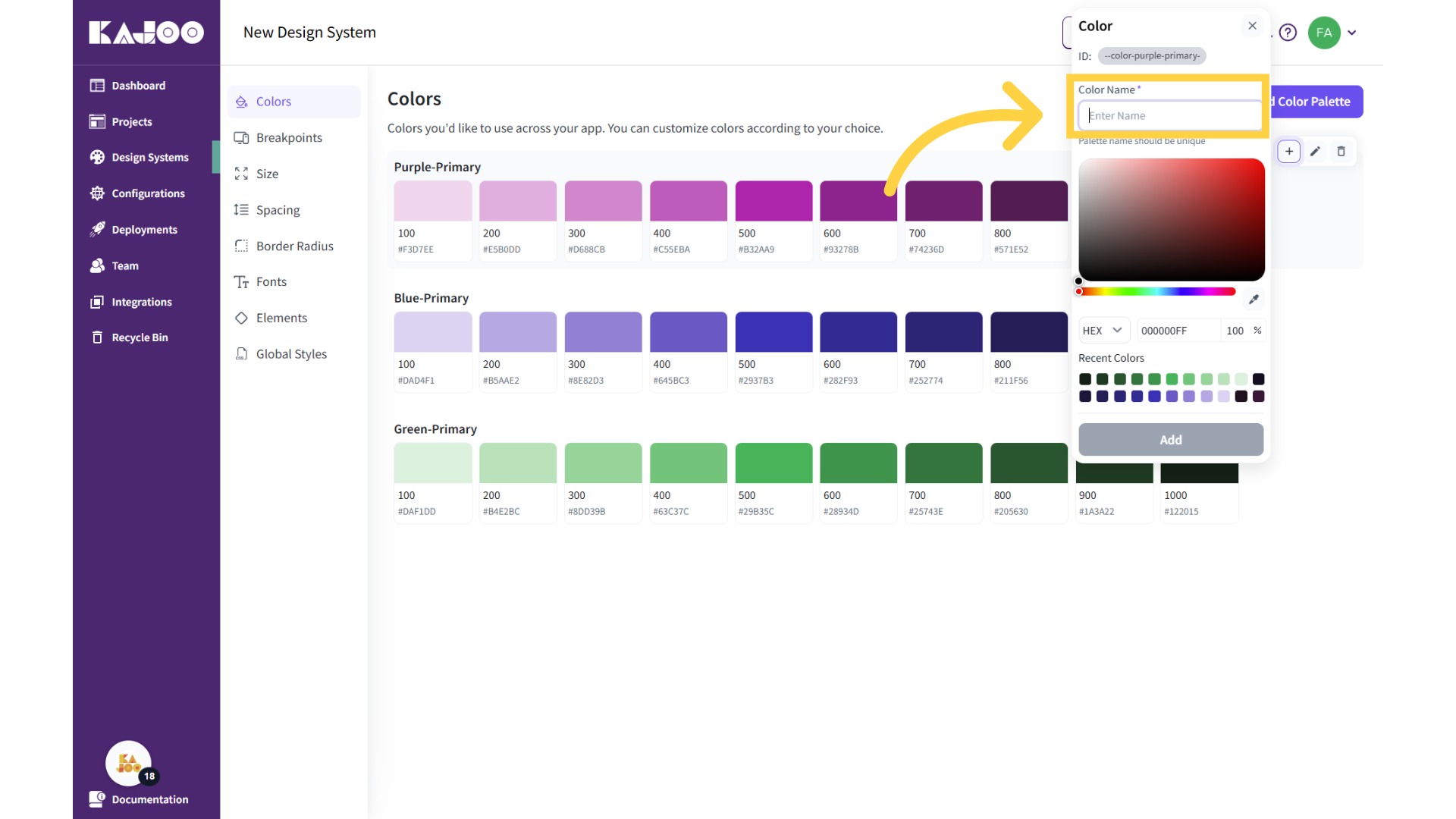Open the Fonts section
The width and height of the screenshot is (1456, 819).
coord(294,281)
